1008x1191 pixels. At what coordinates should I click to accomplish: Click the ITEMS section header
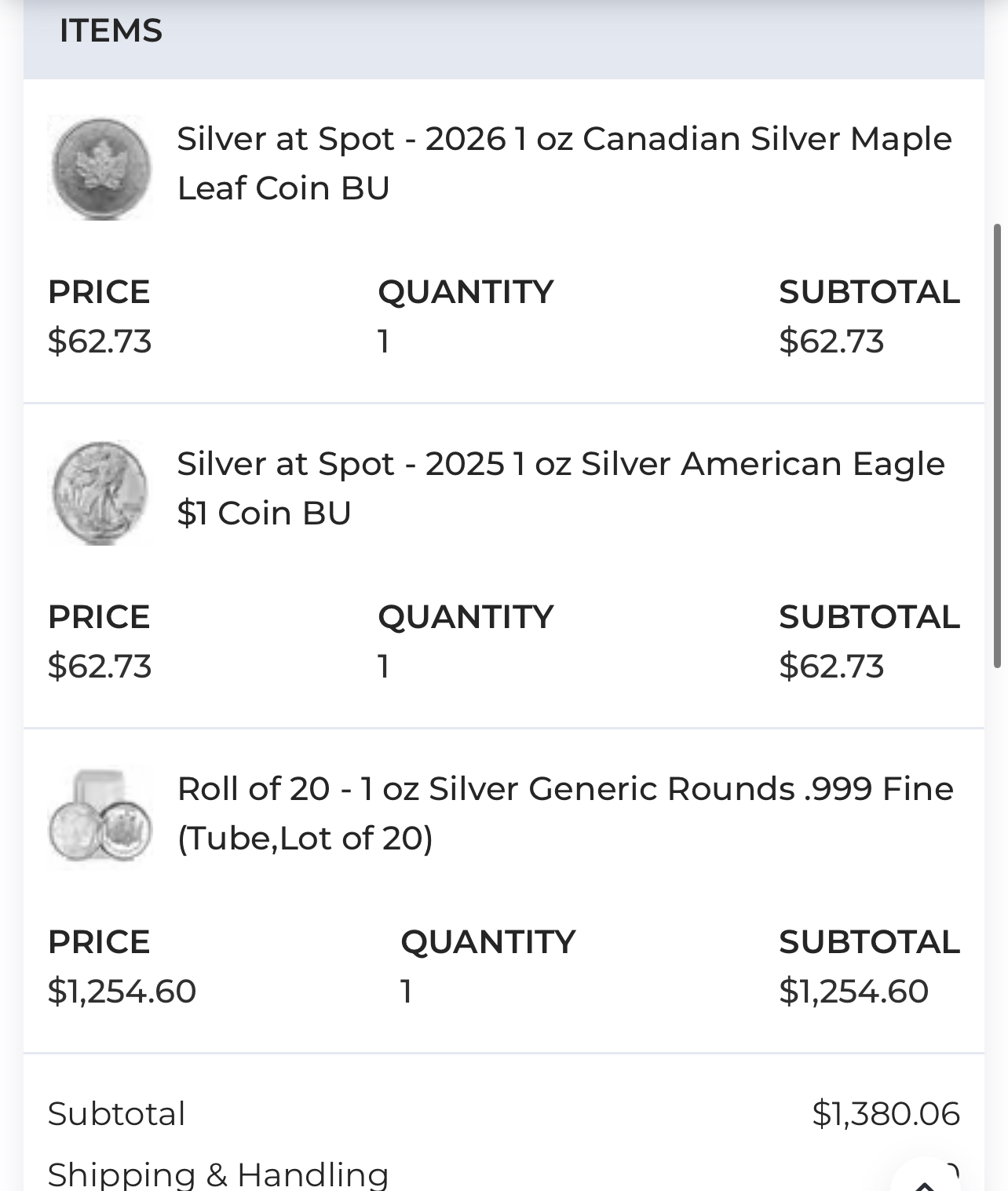click(x=111, y=31)
